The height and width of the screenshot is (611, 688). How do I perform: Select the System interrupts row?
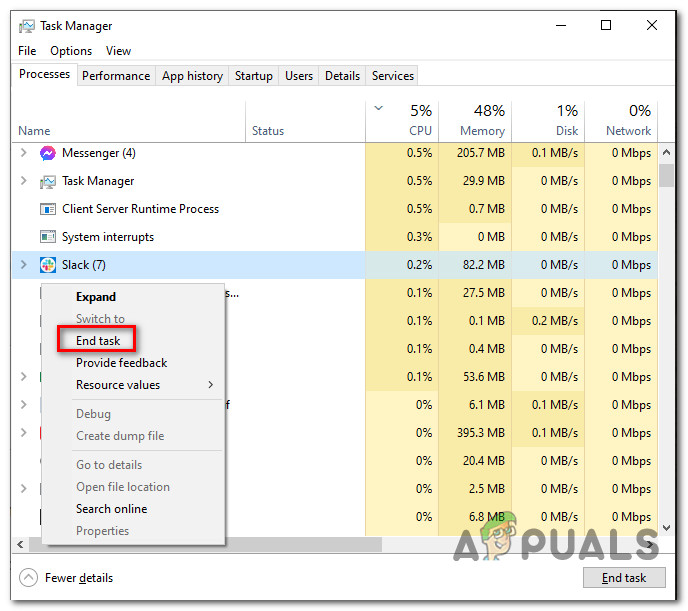coord(334,237)
